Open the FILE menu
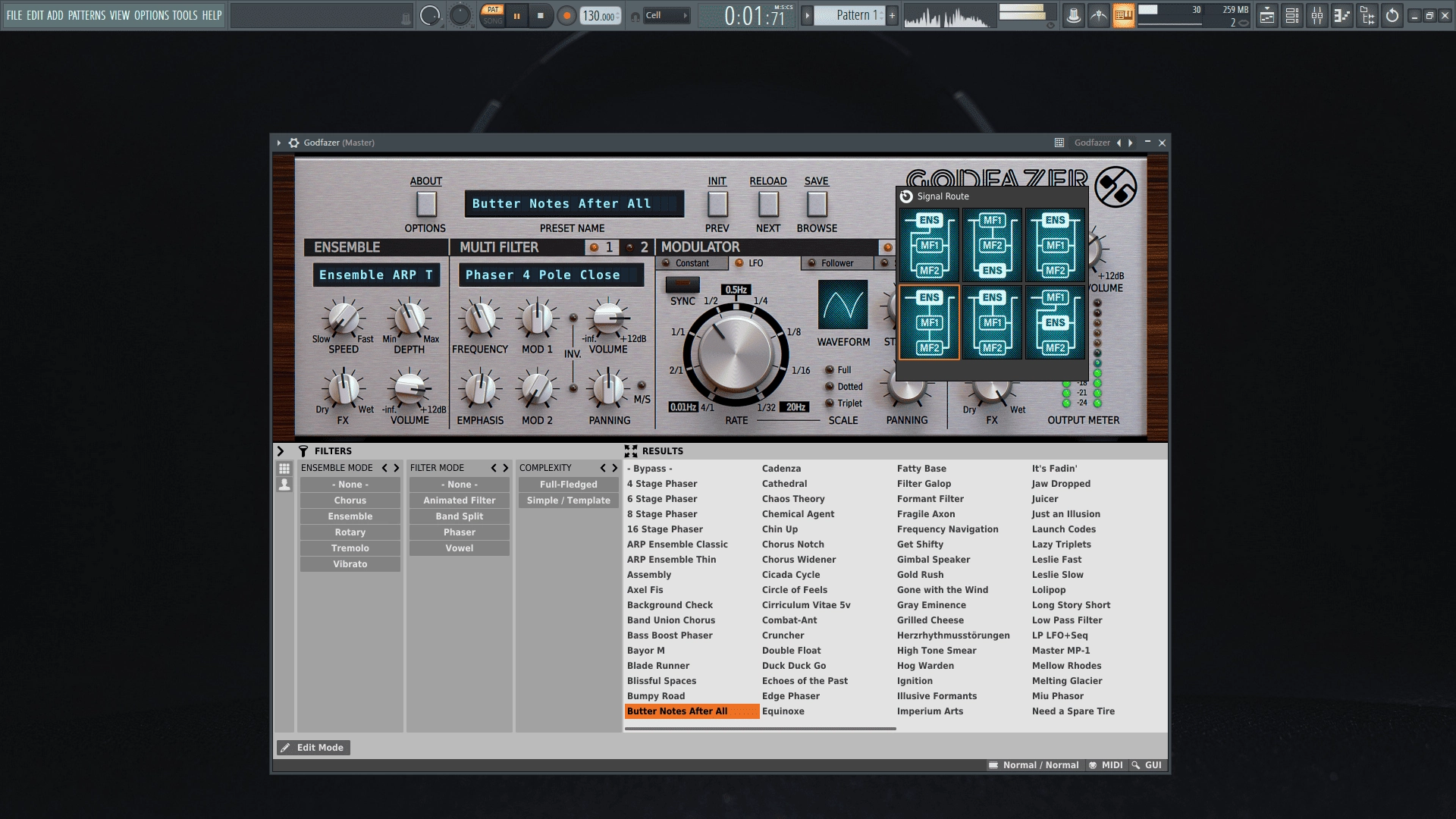 (x=14, y=15)
